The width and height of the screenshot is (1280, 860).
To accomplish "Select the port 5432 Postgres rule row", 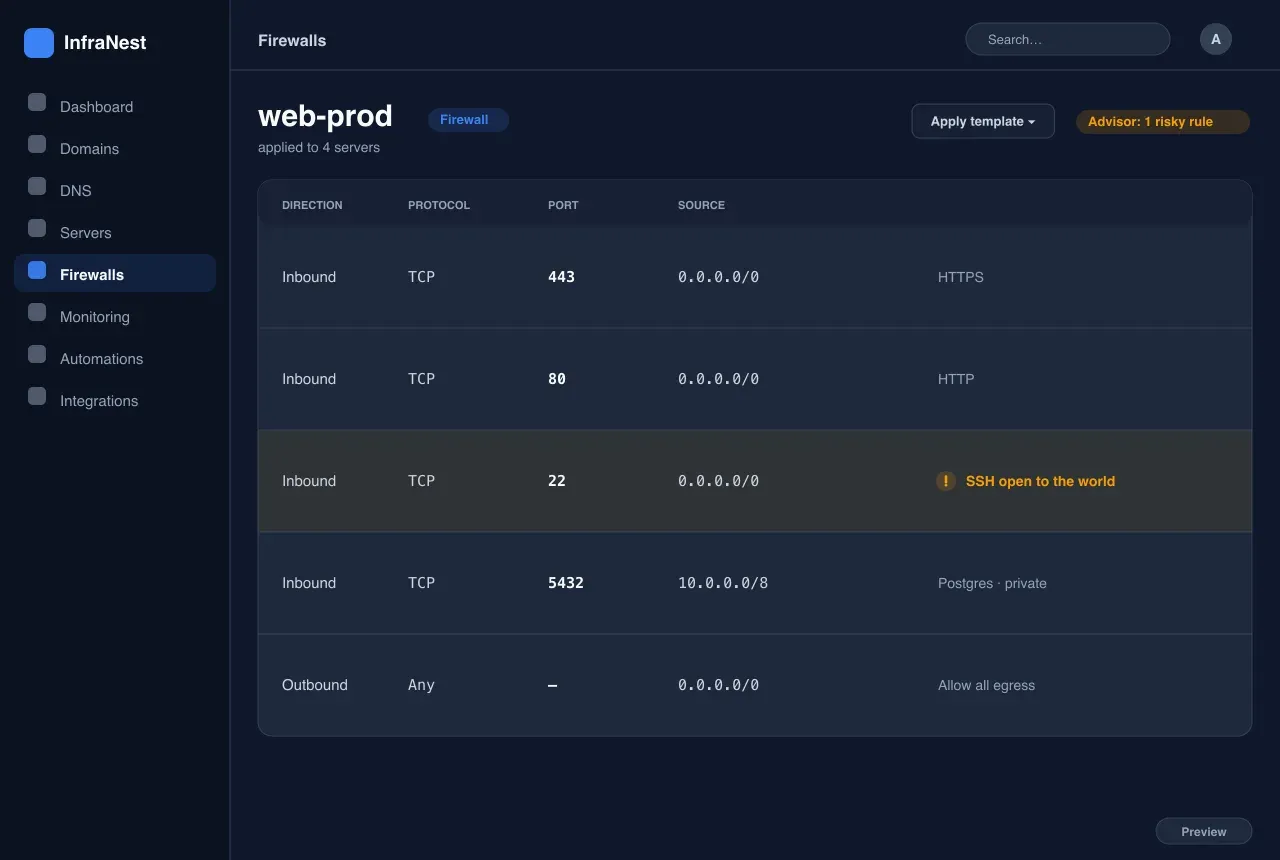I will (755, 583).
